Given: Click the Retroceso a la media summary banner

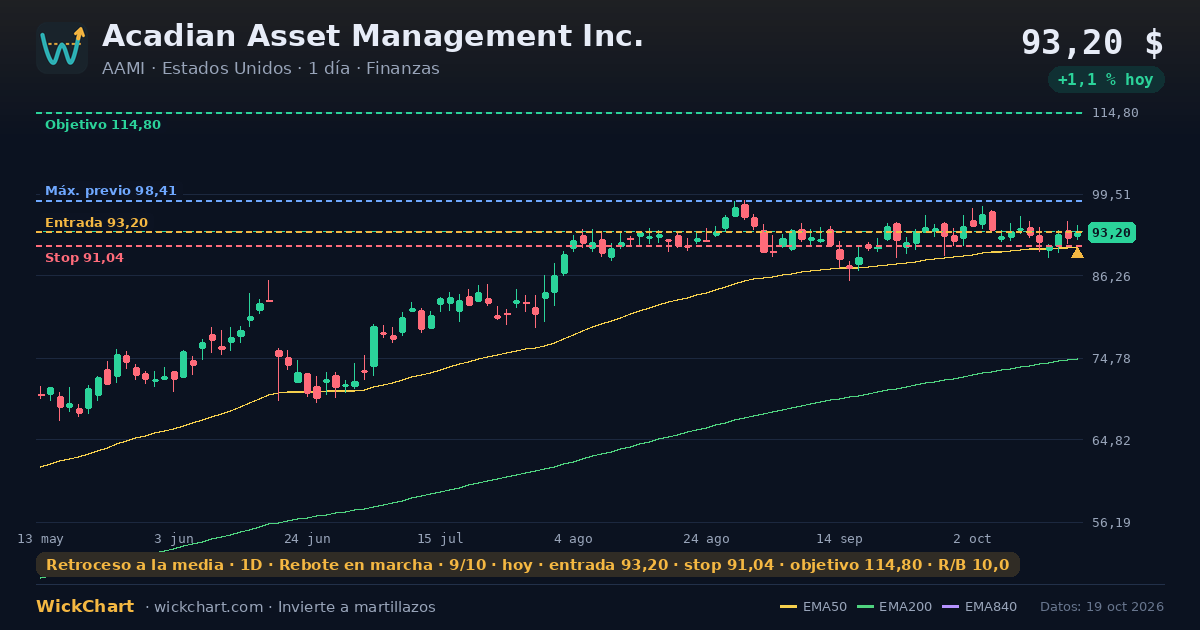Looking at the screenshot, I should coord(528,565).
